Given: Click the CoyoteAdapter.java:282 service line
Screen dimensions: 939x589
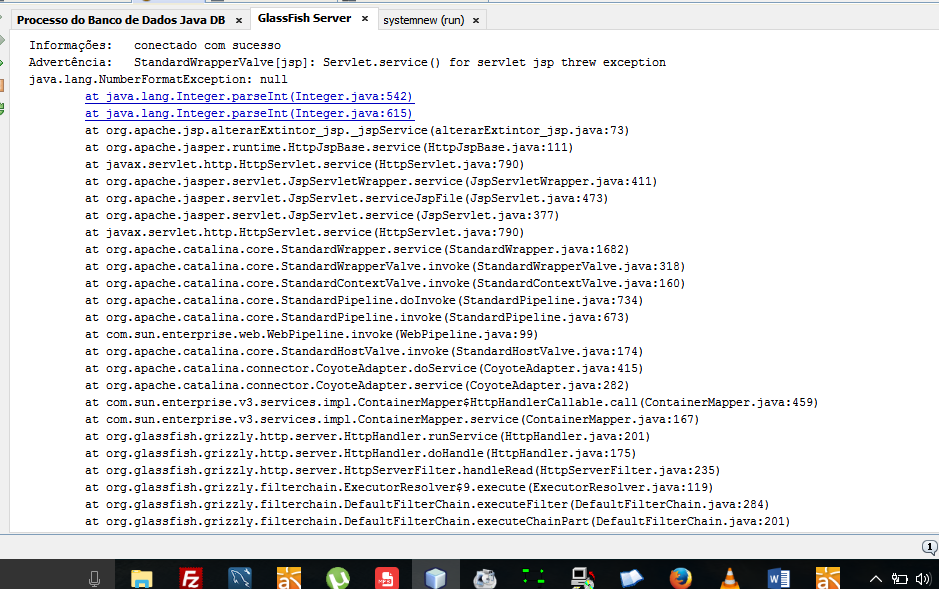Looking at the screenshot, I should (357, 385).
